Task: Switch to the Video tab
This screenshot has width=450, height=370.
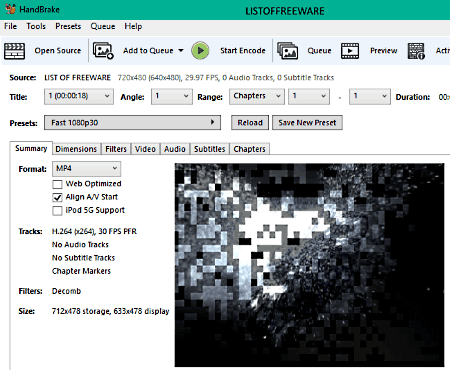Action: click(145, 149)
